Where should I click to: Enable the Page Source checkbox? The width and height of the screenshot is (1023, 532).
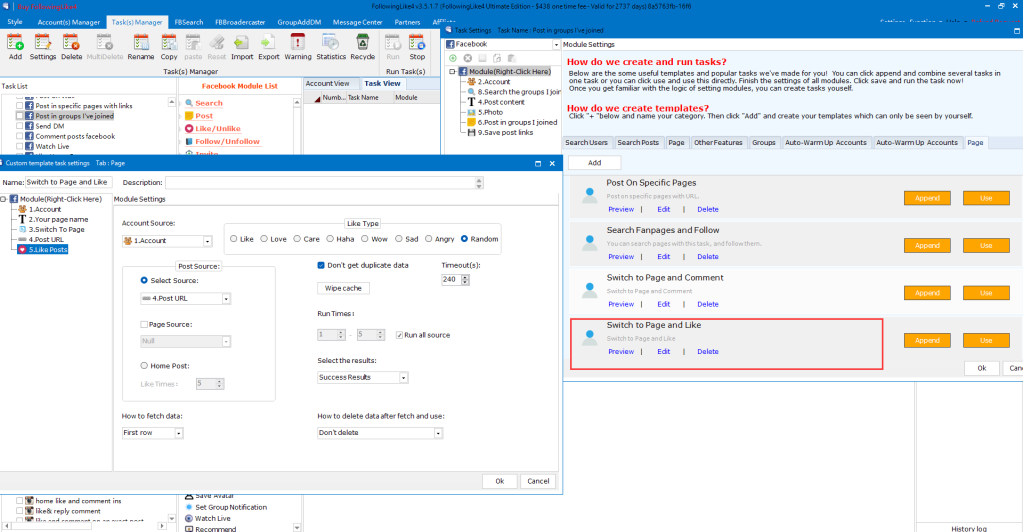click(144, 324)
